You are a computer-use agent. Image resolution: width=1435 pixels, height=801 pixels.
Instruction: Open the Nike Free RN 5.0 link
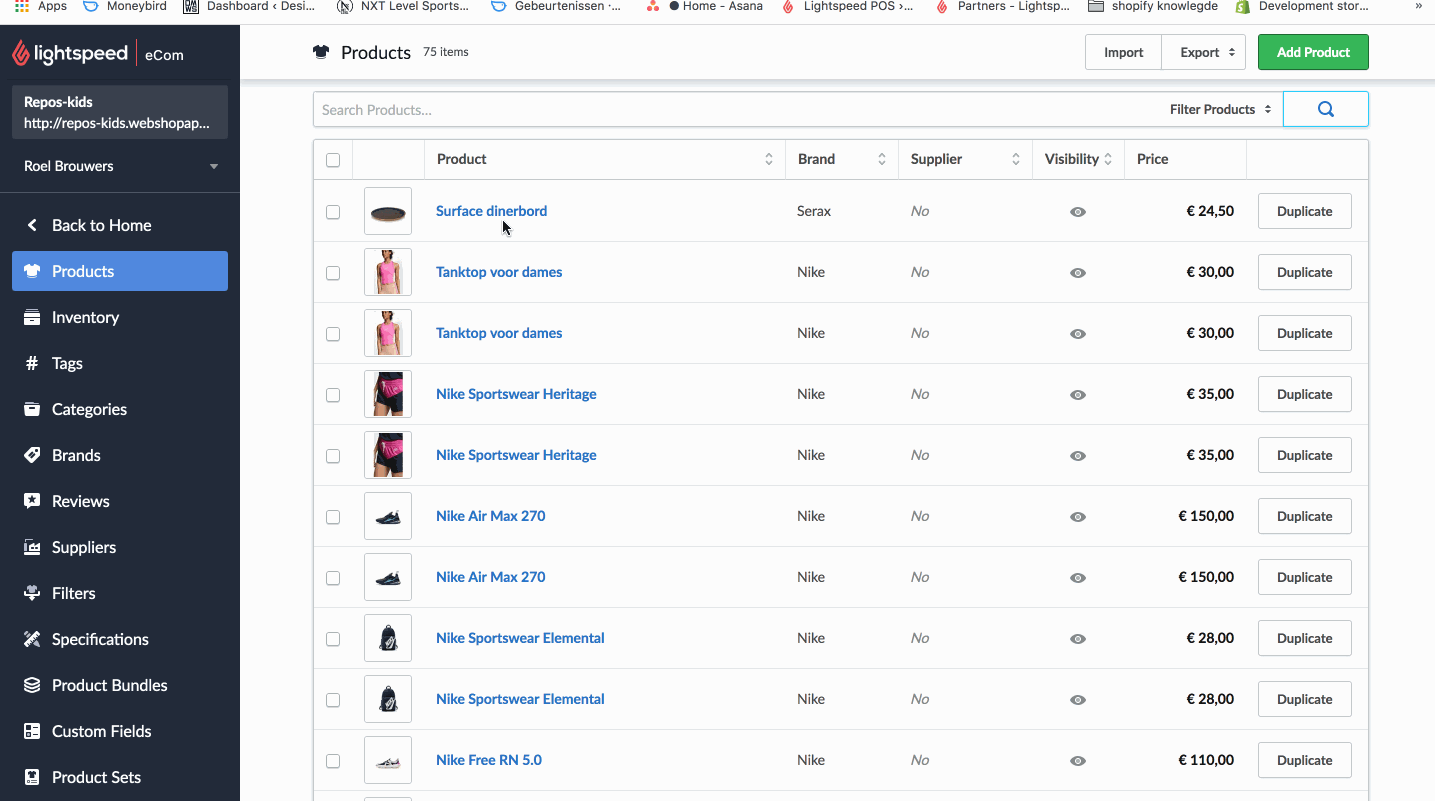click(x=489, y=760)
